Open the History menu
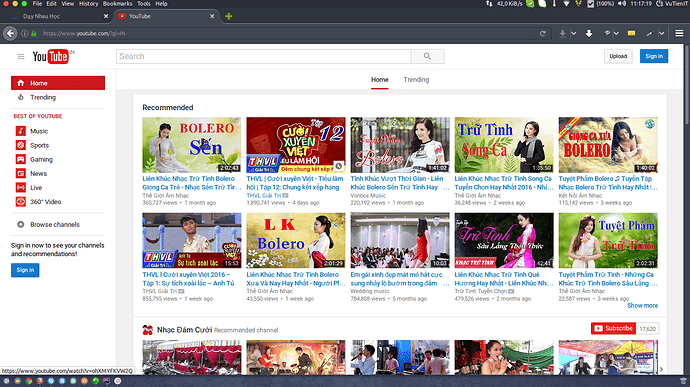The image size is (690, 387). [x=88, y=4]
